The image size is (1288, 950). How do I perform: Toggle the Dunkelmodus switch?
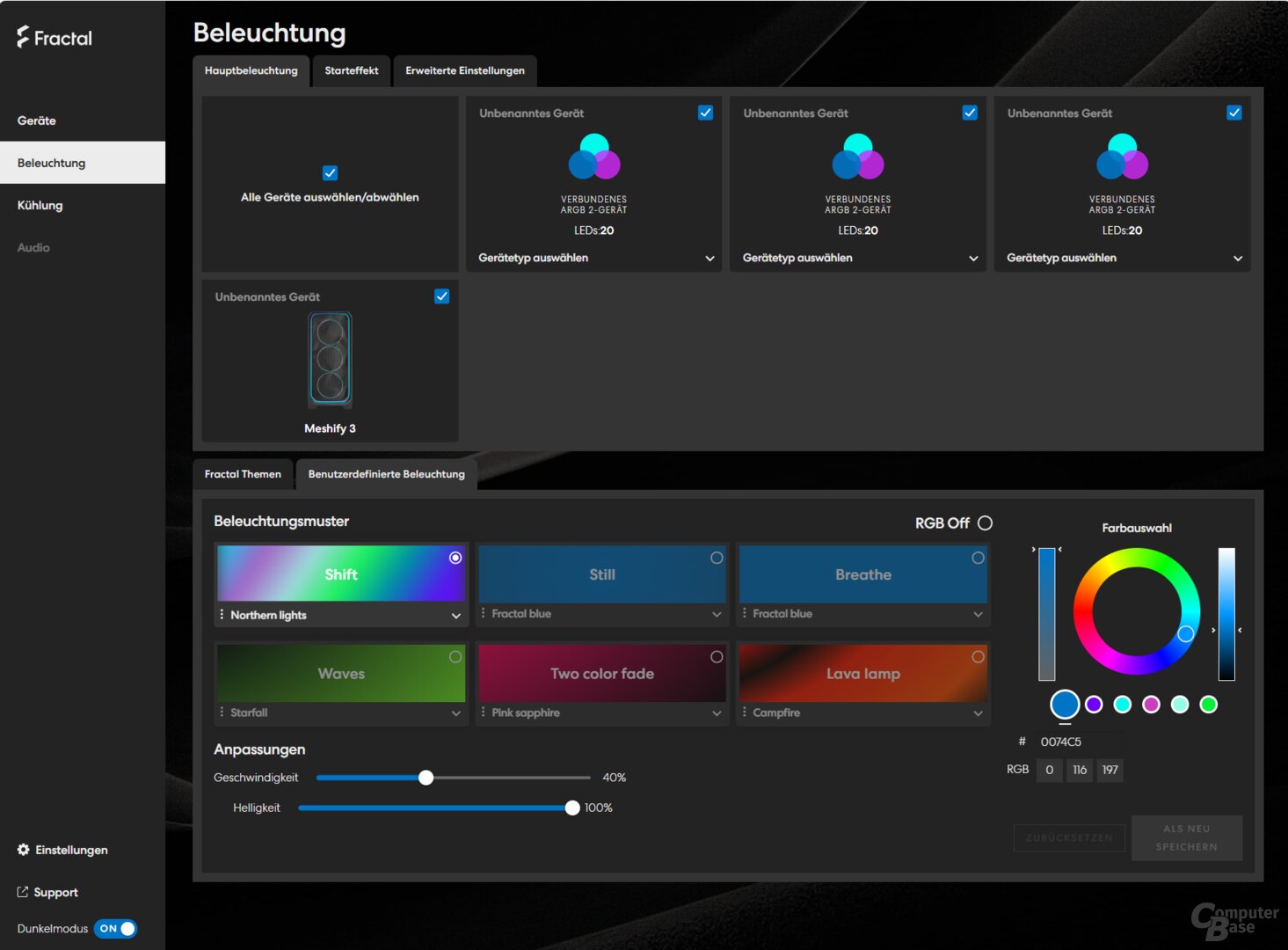pyautogui.click(x=115, y=928)
